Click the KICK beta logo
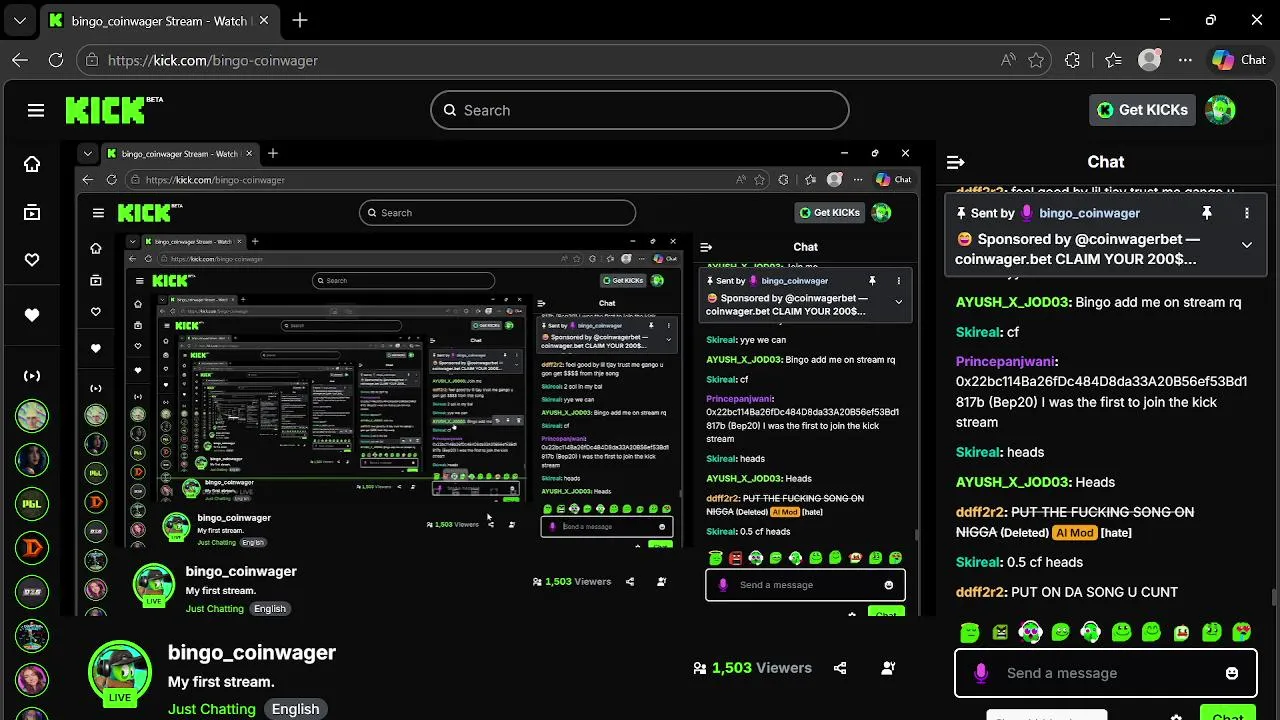This screenshot has width=1280, height=720. pos(113,110)
